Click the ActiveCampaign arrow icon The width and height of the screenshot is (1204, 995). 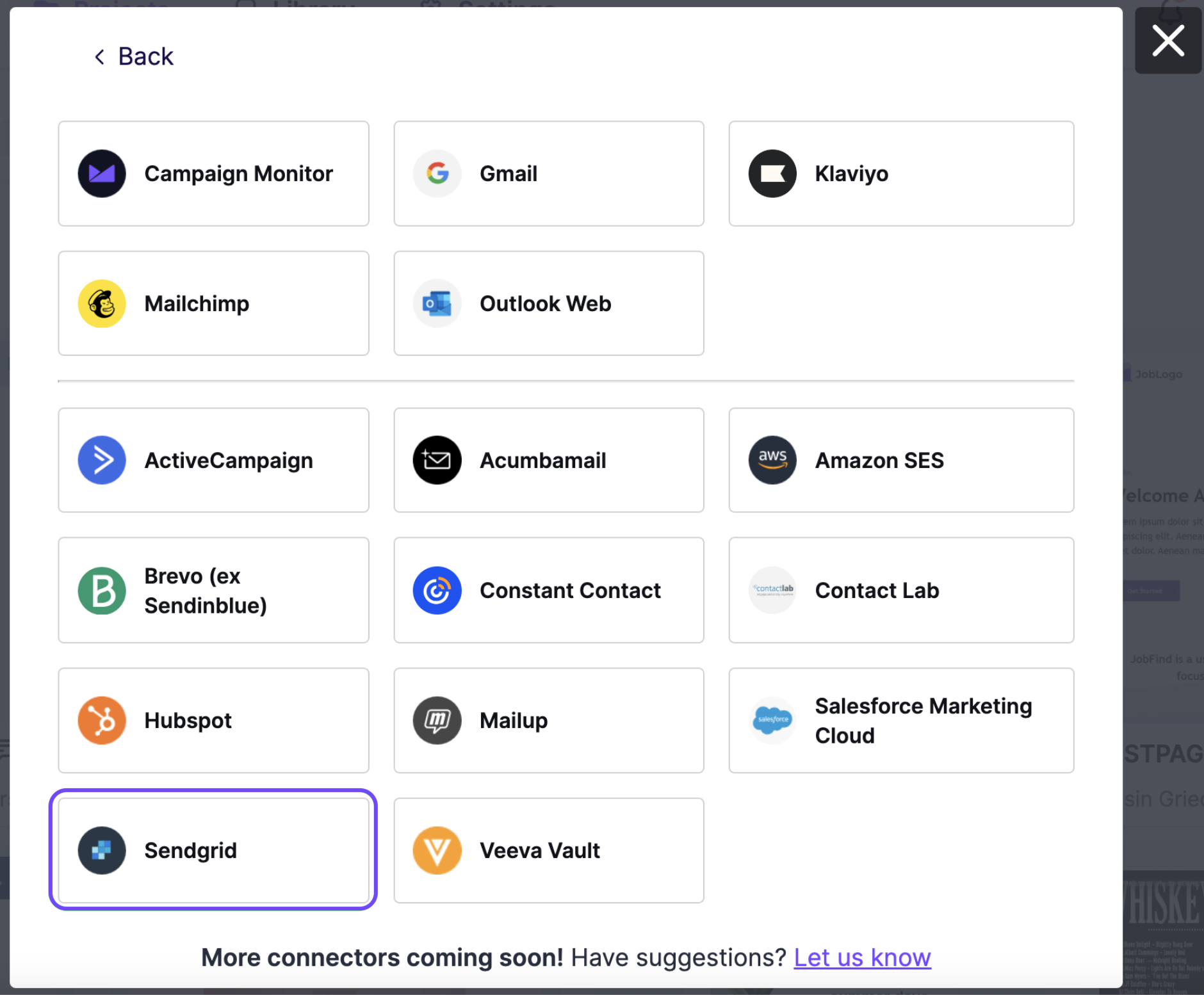(102, 460)
